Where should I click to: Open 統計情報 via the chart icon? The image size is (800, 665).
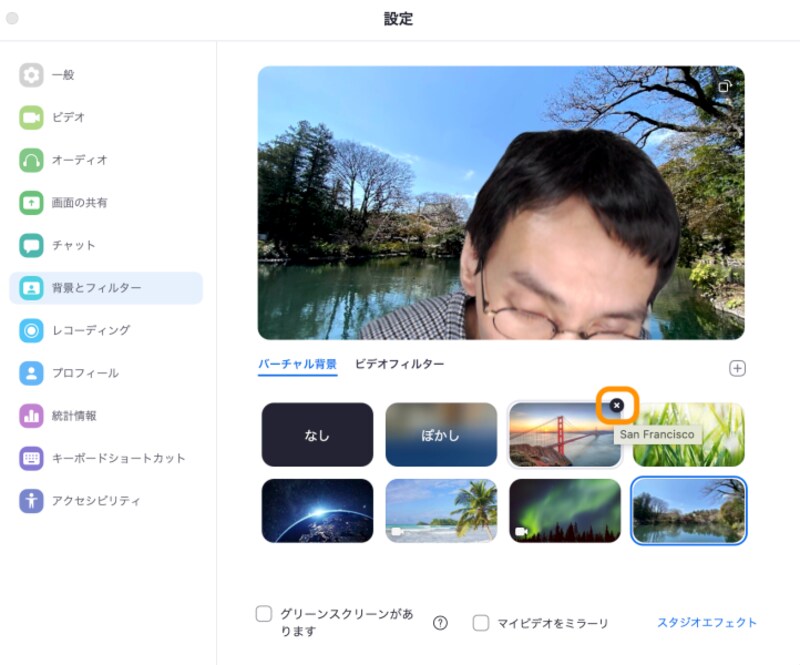(62, 415)
